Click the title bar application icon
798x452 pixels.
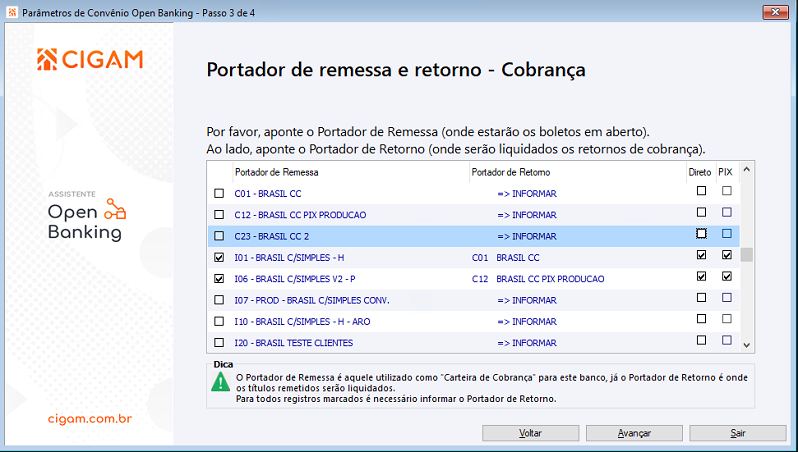10,11
